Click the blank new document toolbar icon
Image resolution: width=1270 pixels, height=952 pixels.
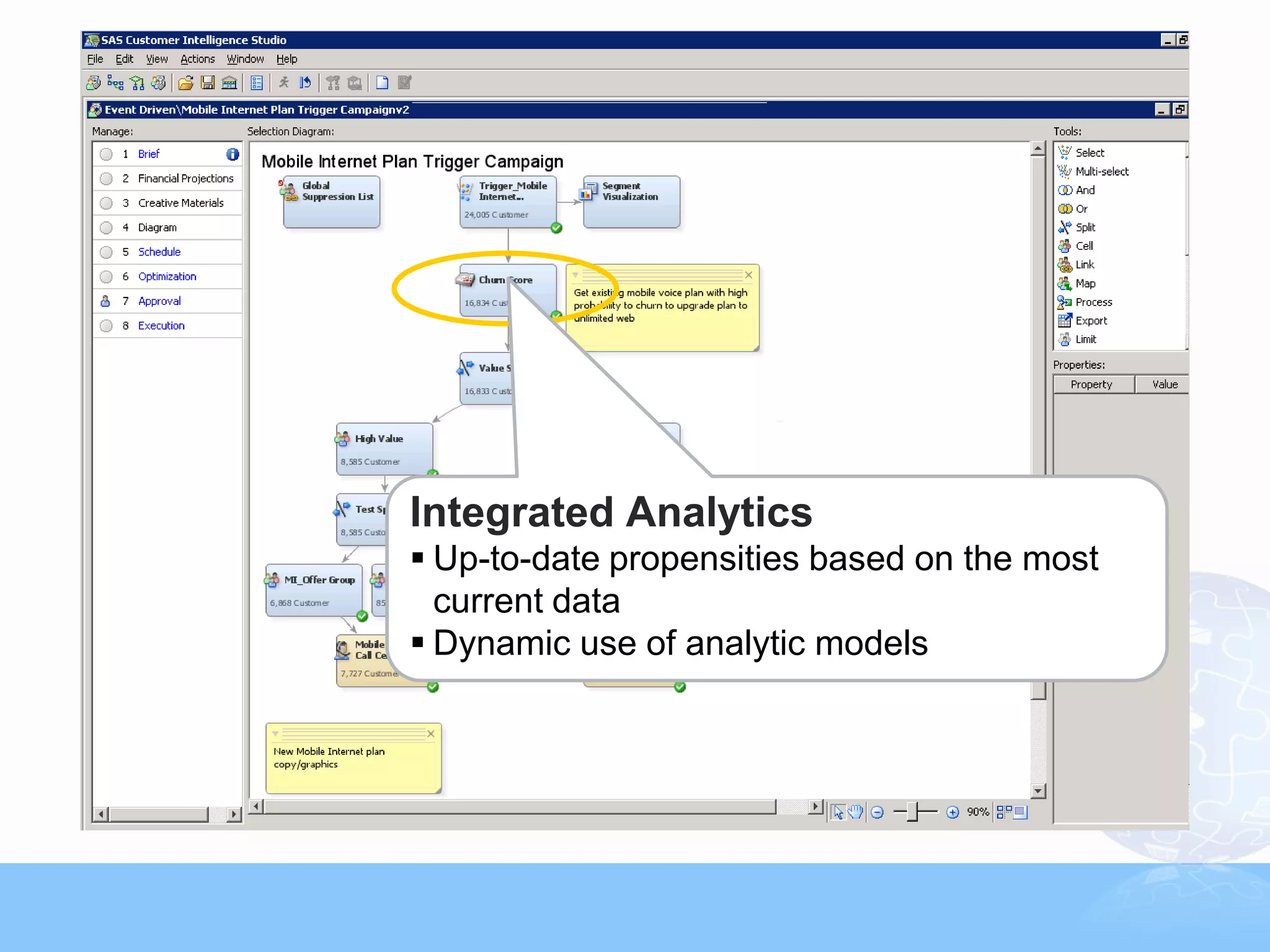[383, 83]
